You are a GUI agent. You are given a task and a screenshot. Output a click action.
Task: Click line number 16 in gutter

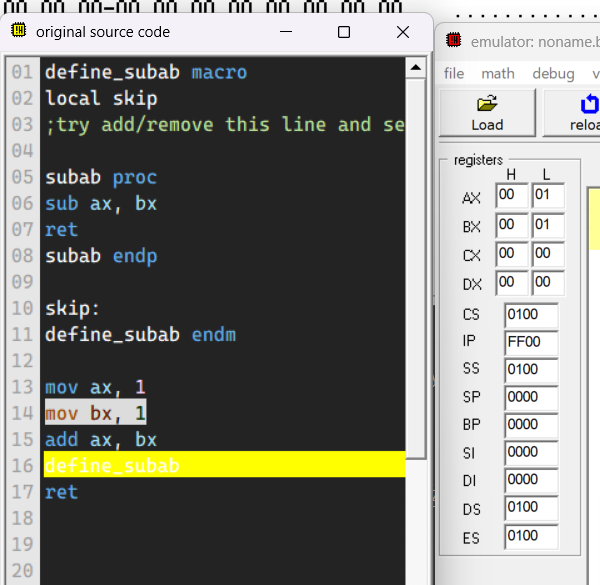pos(22,466)
